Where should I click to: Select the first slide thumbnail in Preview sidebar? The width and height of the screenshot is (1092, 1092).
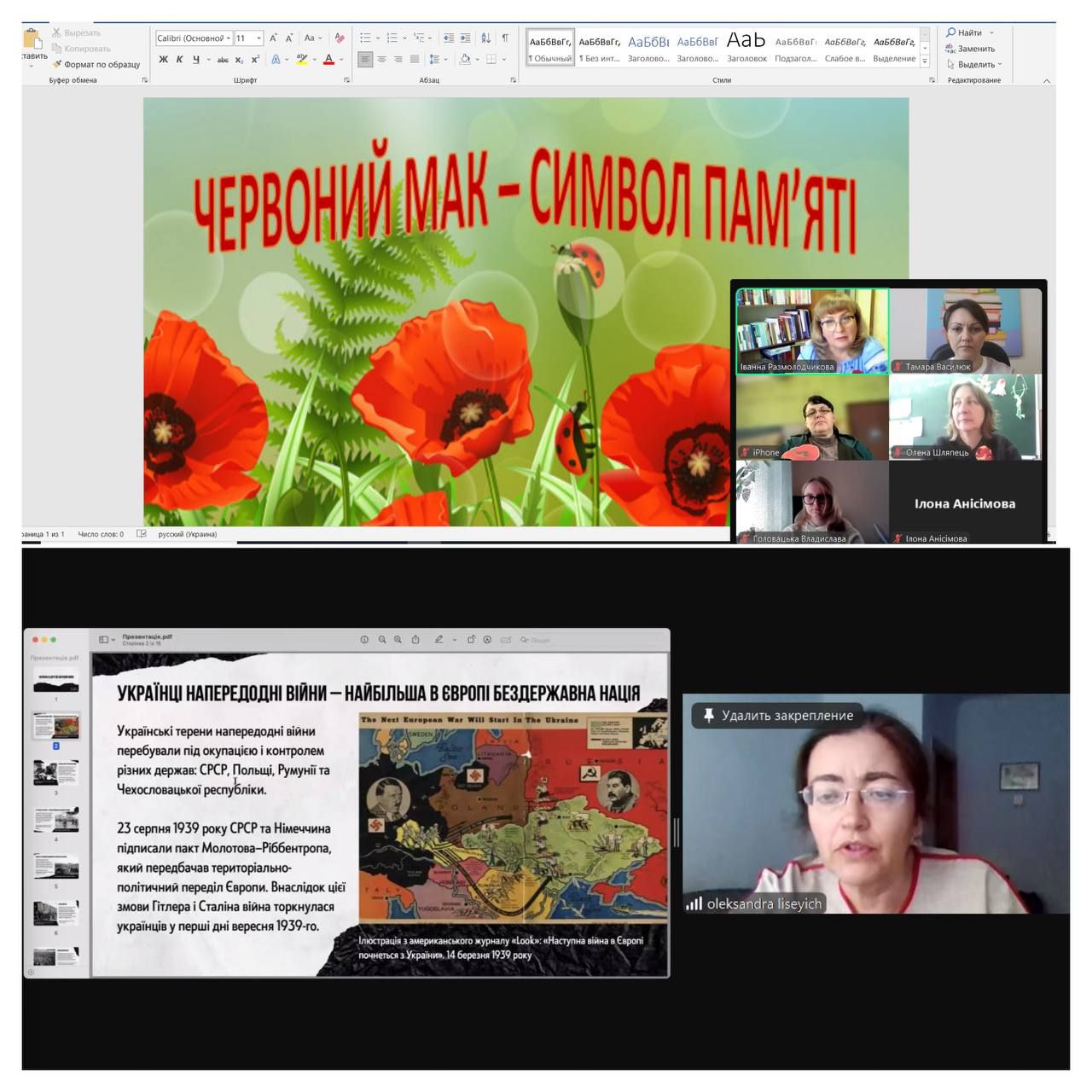56,680
